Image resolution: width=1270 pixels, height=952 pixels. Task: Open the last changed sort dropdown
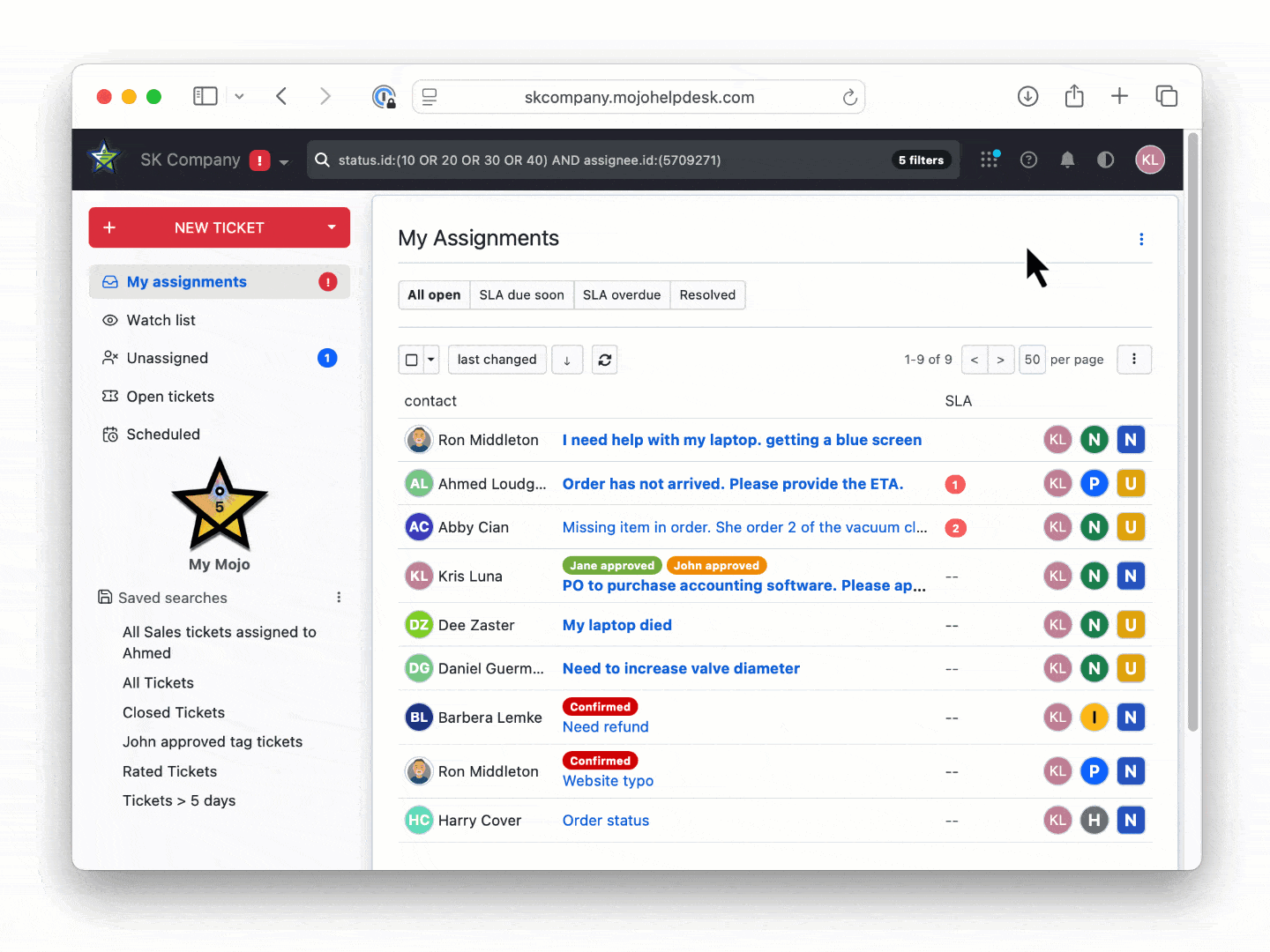[x=497, y=360]
